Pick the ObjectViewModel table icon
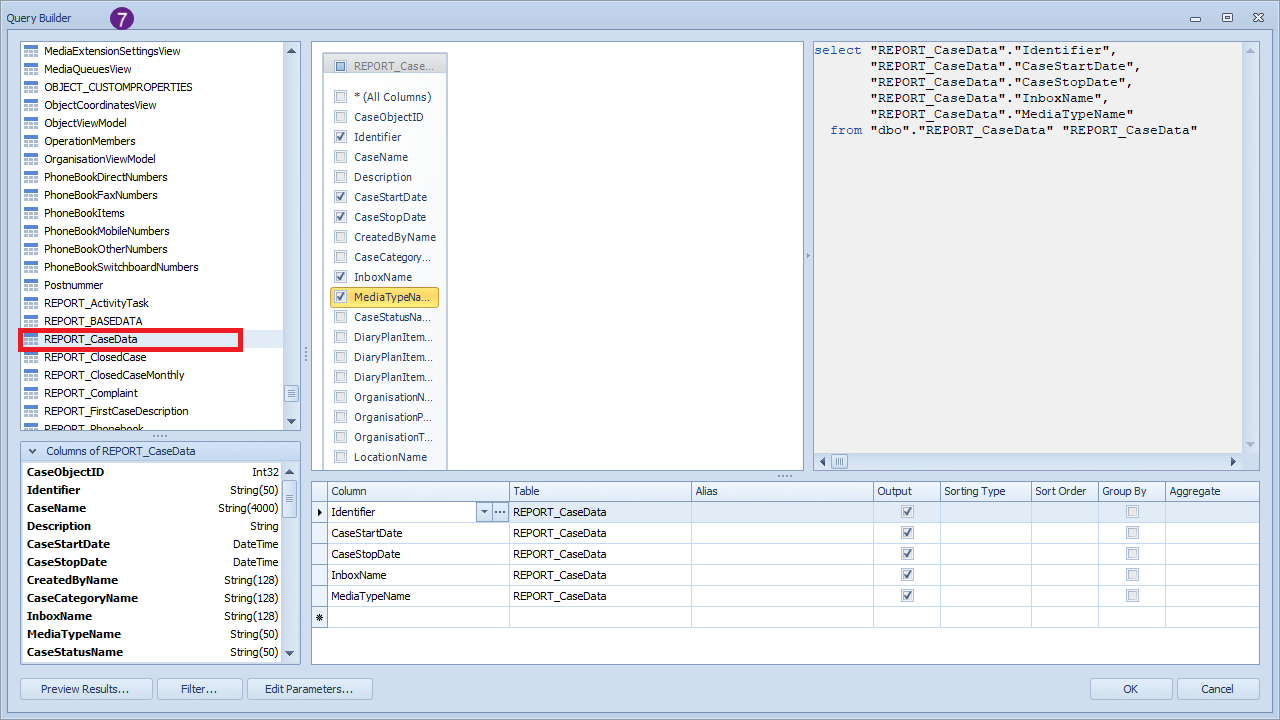1280x720 pixels. click(x=31, y=123)
